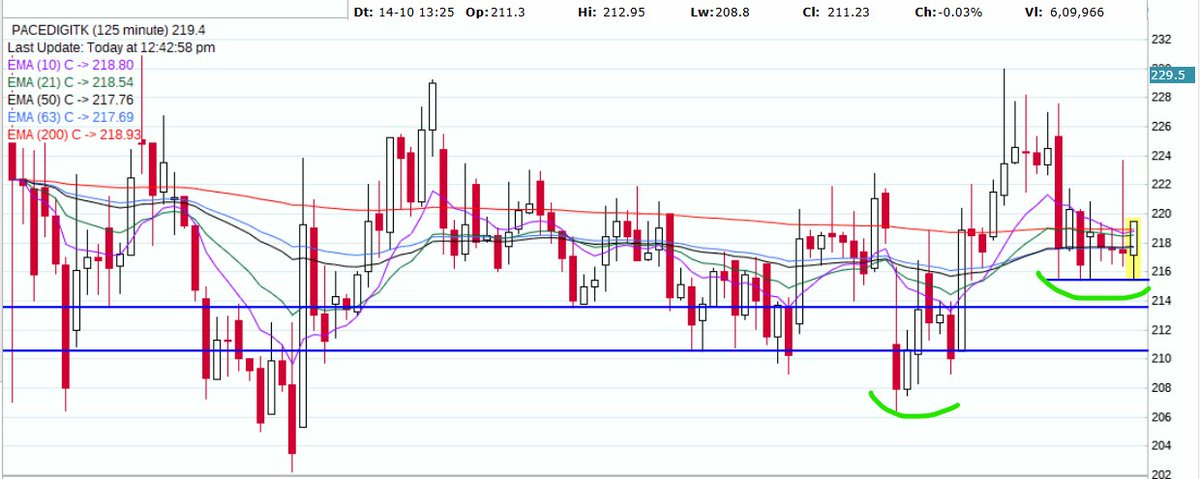Click the EMA (63) C 217.69 legend
Viewport: 1200px width, 479px height.
click(x=71, y=117)
